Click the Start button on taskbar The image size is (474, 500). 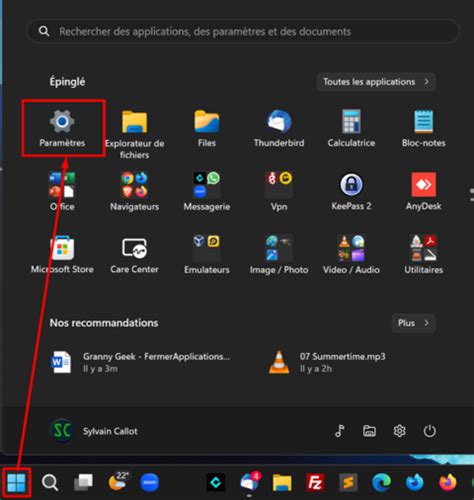pyautogui.click(x=16, y=482)
